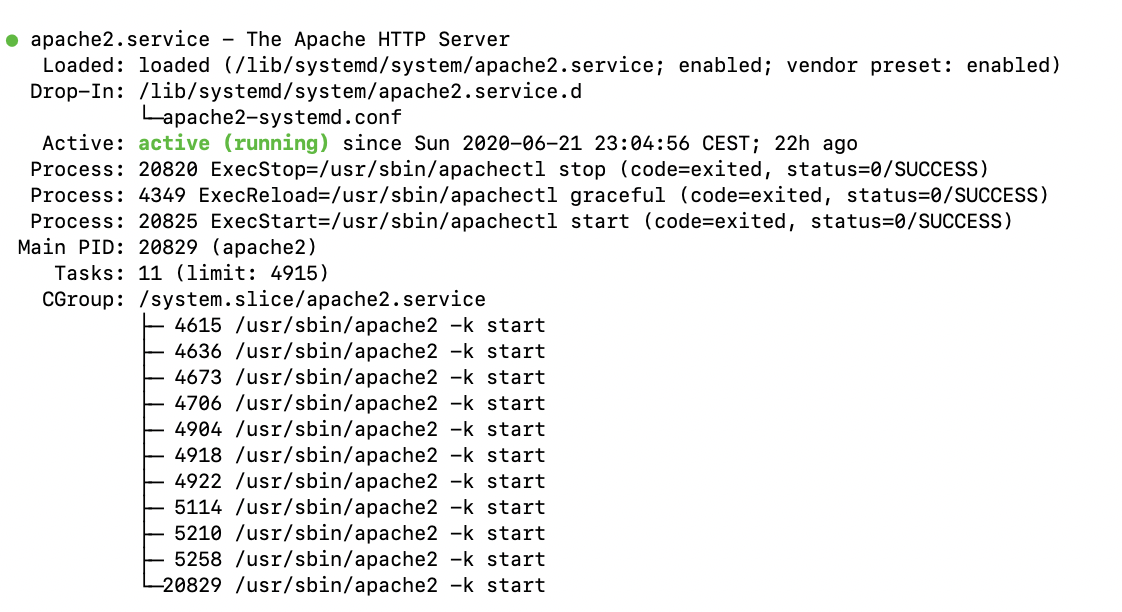Screen dimensions: 1122x612
Task: Click the green "active (running)" status text
Action: point(233,144)
